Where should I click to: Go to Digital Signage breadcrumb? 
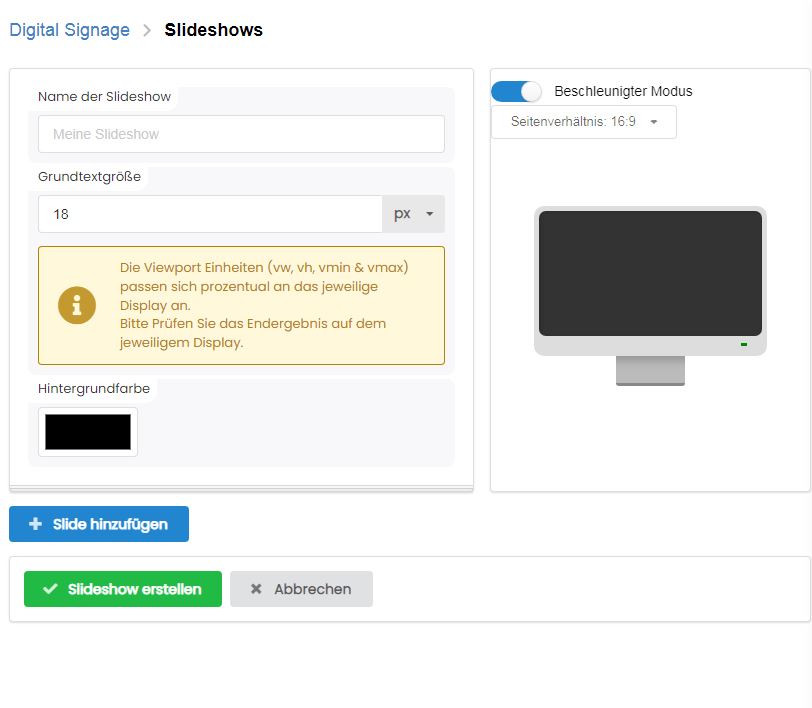click(69, 30)
